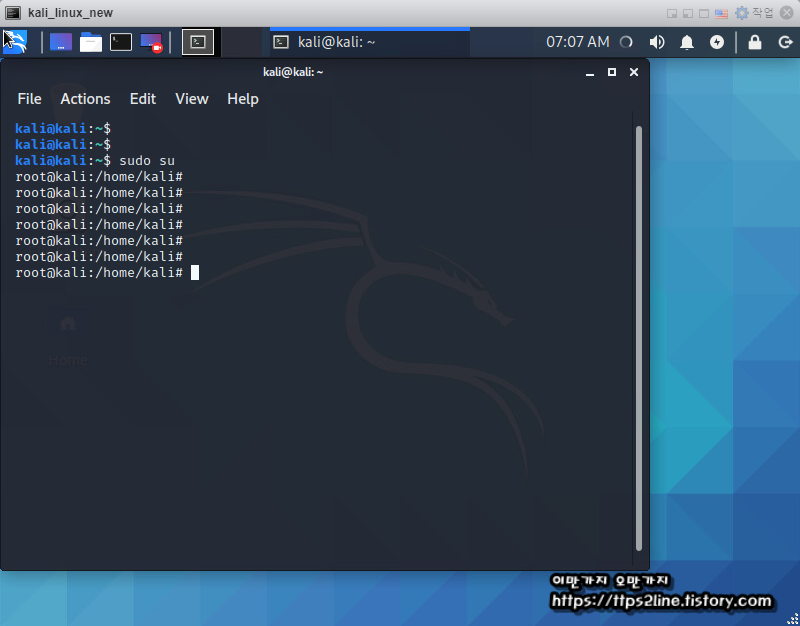Open the file manager panel icon

coord(91,42)
